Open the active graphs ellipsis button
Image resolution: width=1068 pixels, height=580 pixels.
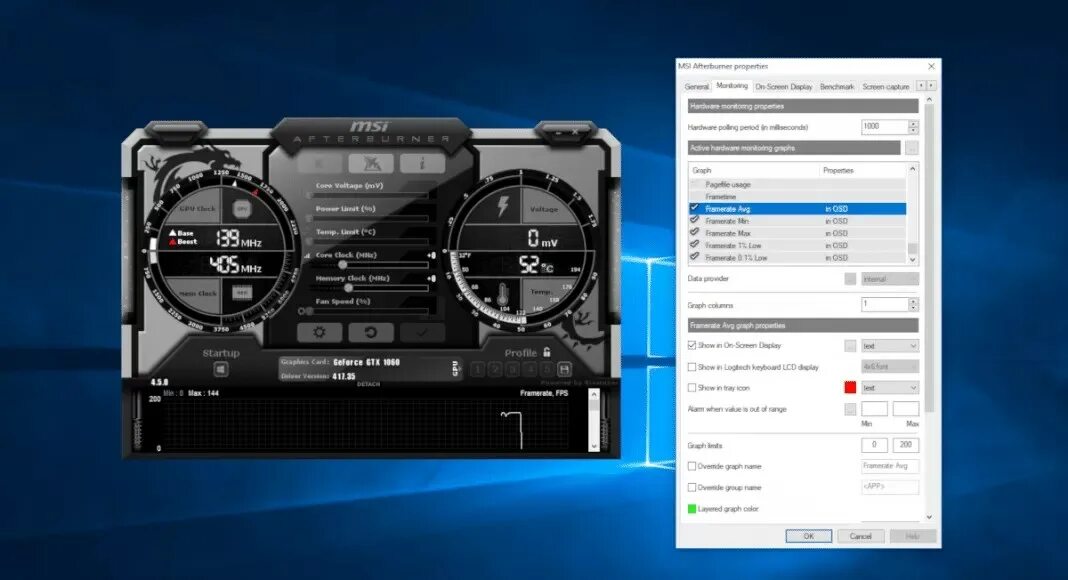pyautogui.click(x=912, y=148)
